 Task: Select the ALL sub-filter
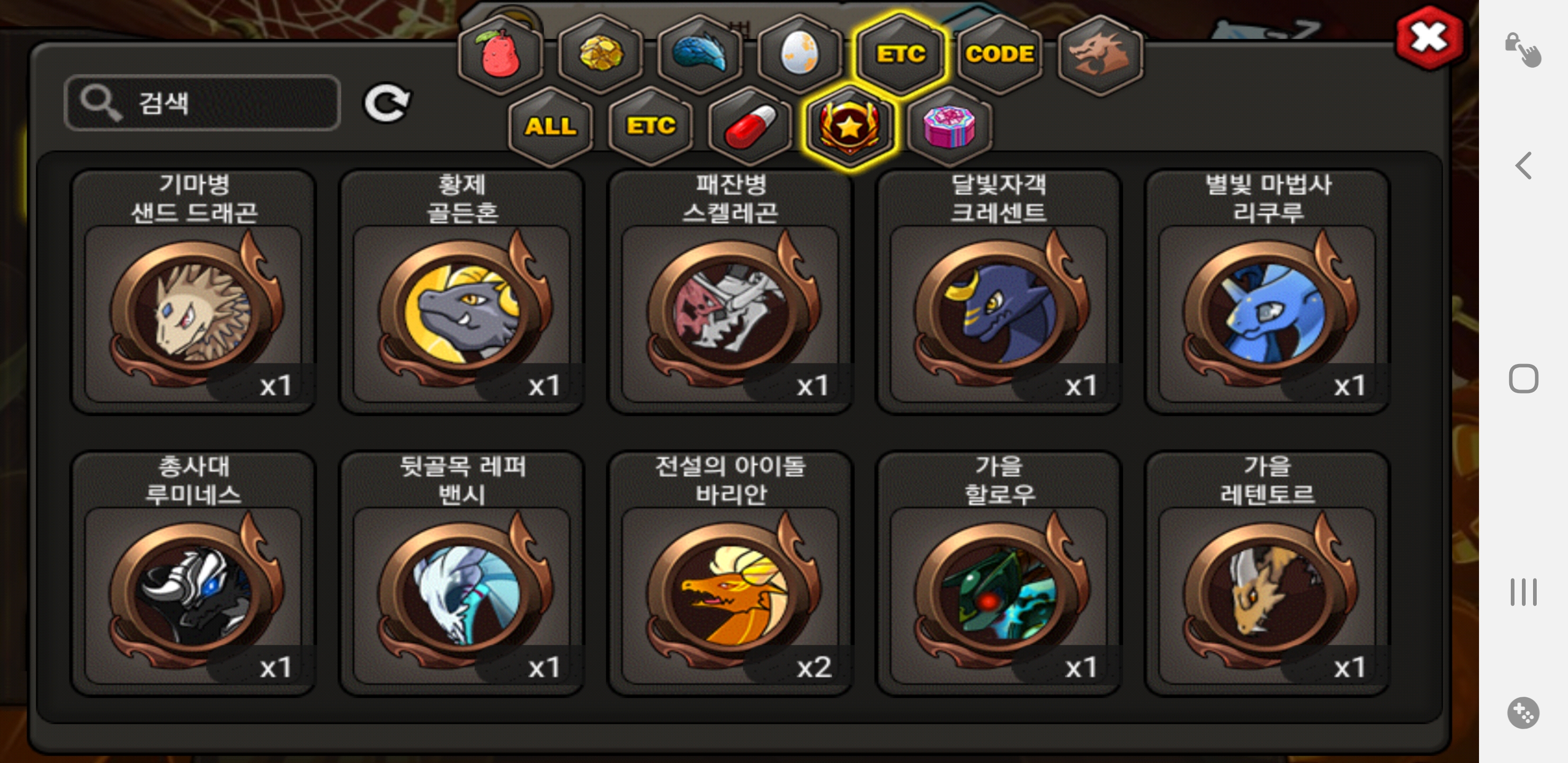click(x=550, y=126)
